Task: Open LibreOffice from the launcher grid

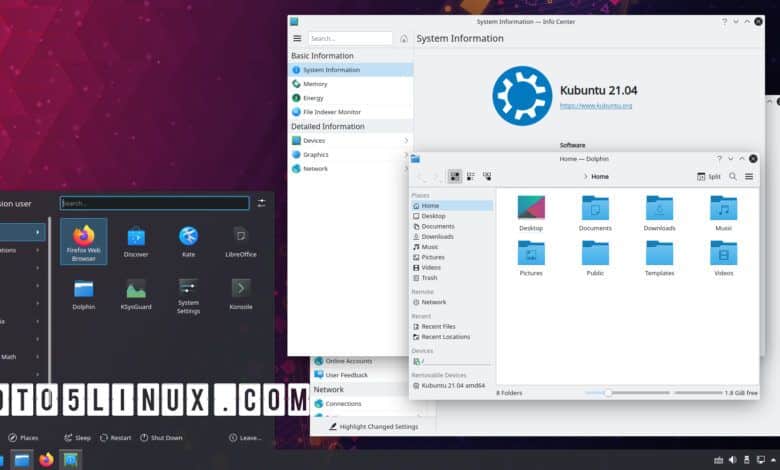Action: pos(241,242)
